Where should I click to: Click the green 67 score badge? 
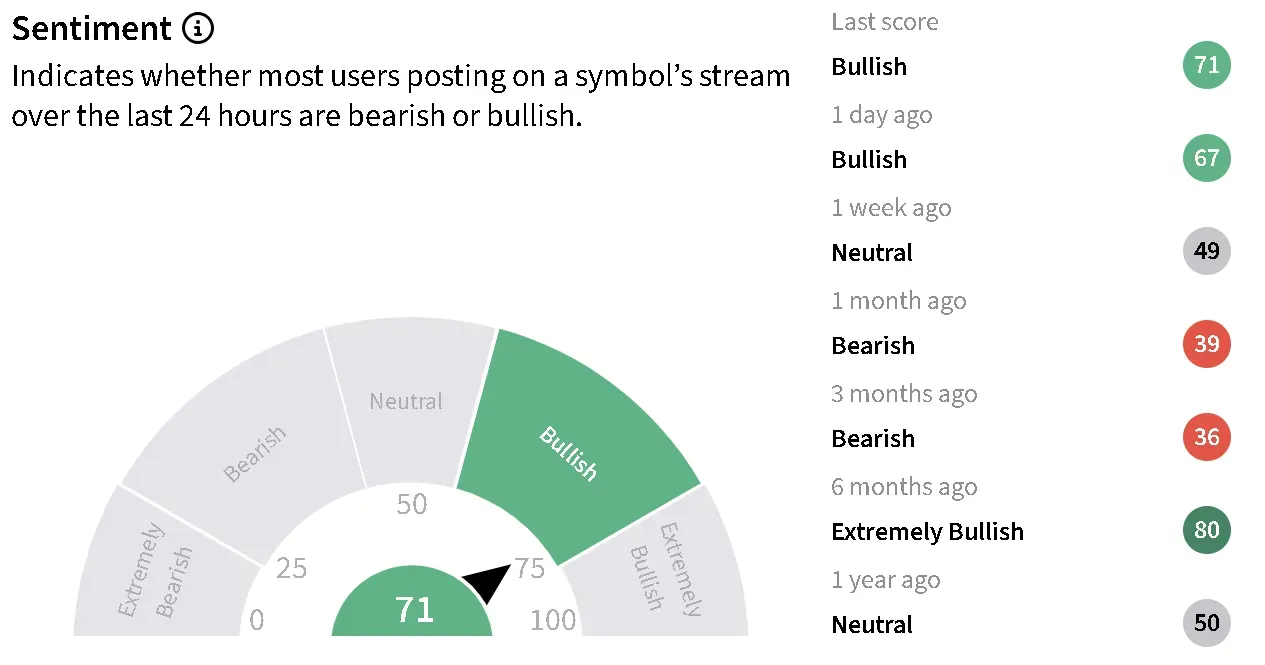pyautogui.click(x=1206, y=158)
